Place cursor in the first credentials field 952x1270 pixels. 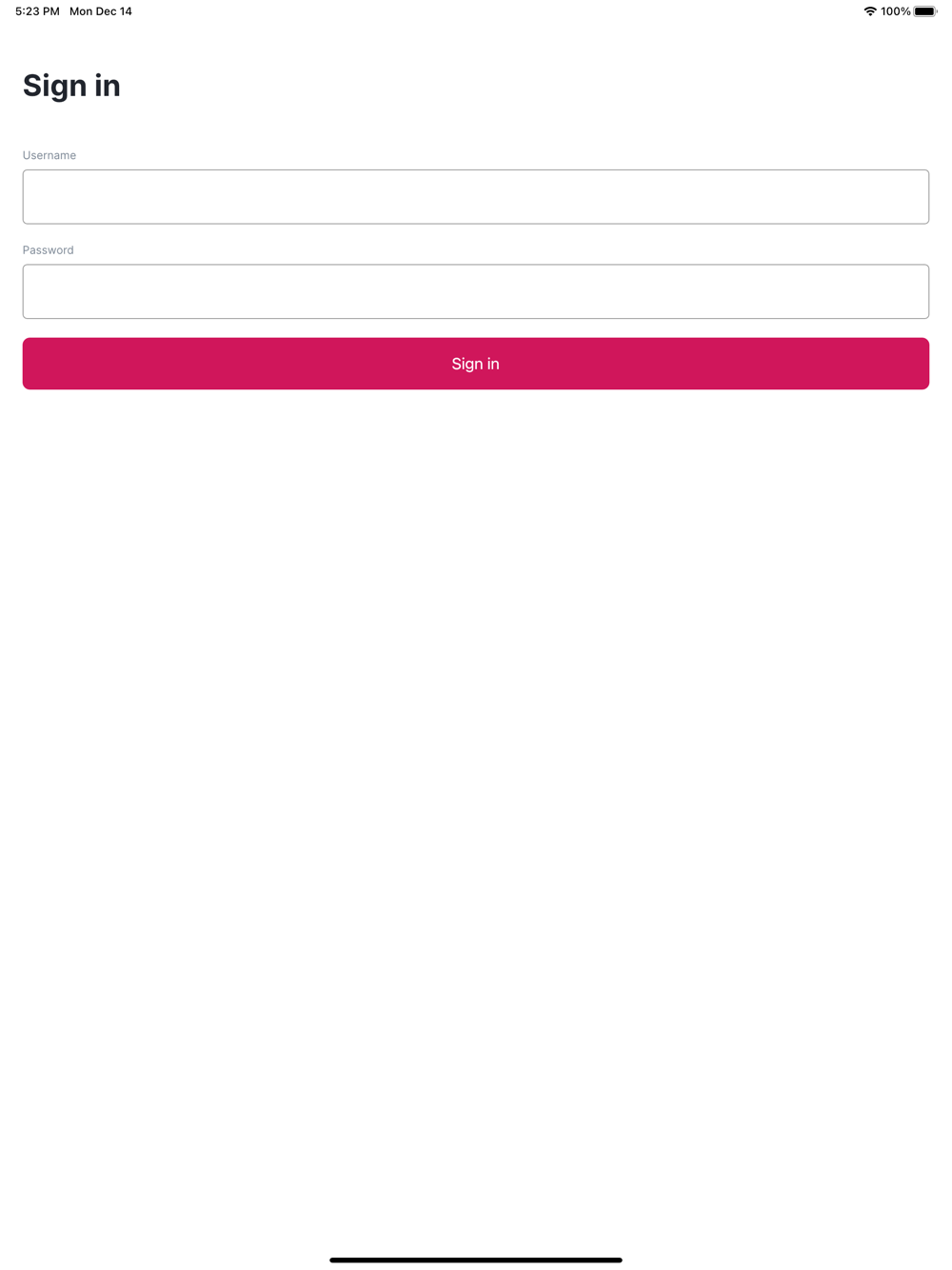(x=476, y=197)
